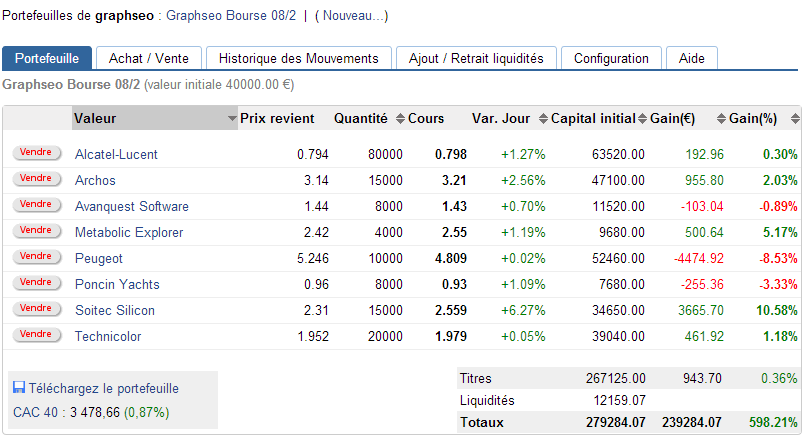Open the Metabolic Explorer stock link
Viewport: 802px width, 439px height.
coord(129,233)
